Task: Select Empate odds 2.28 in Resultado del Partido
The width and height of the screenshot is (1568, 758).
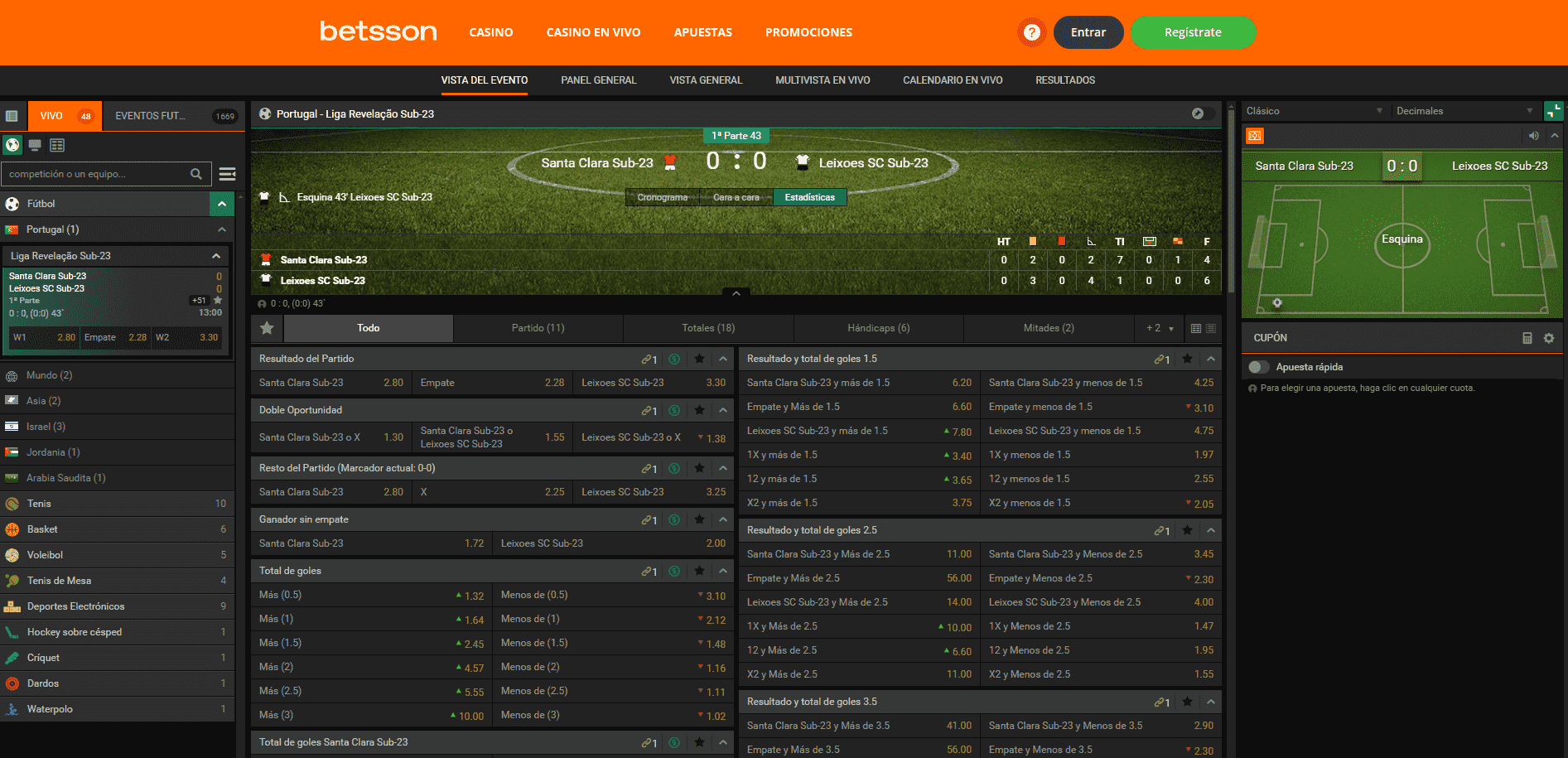Action: point(492,383)
